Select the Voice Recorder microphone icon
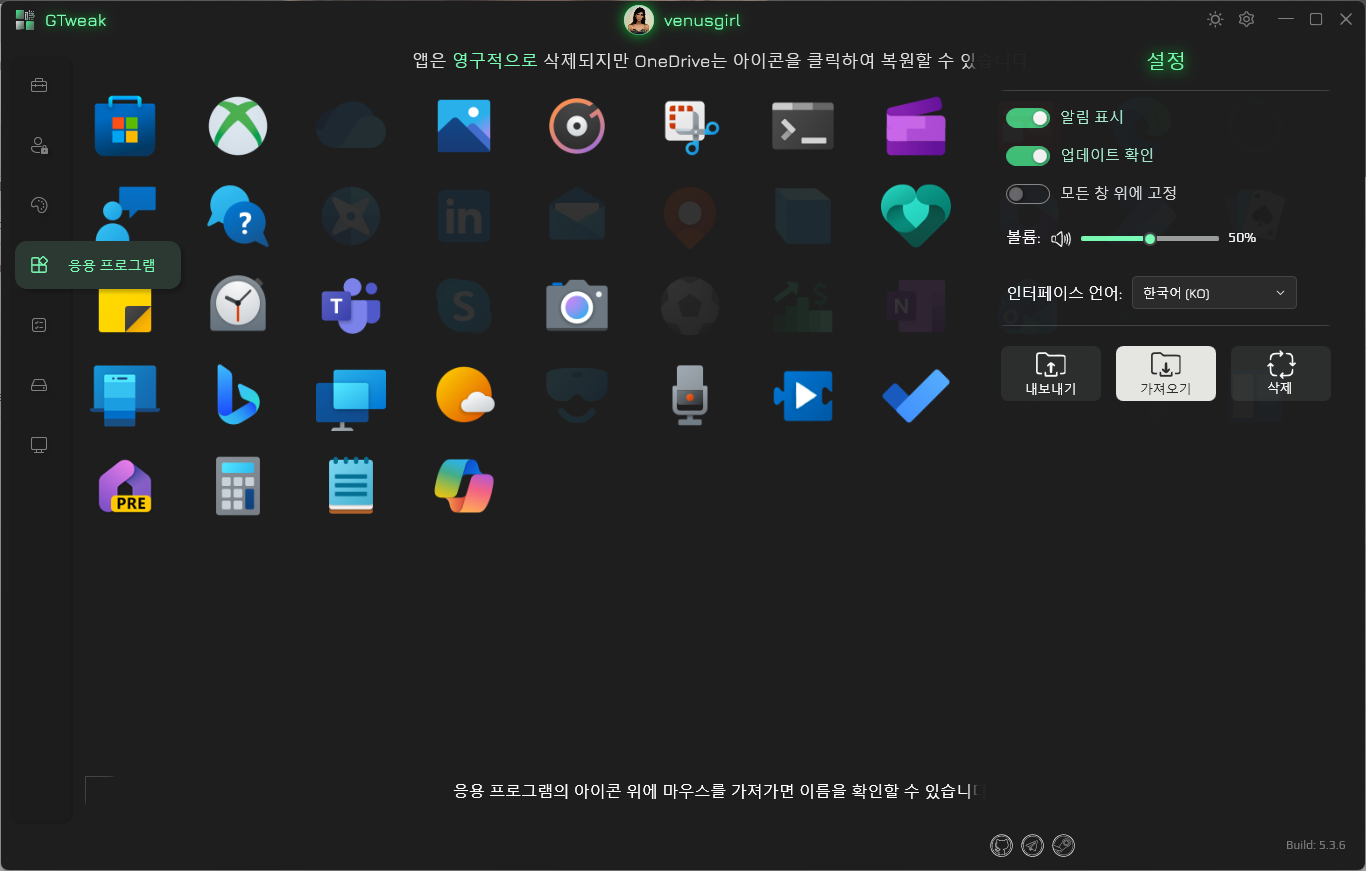The width and height of the screenshot is (1366, 871). [x=690, y=395]
